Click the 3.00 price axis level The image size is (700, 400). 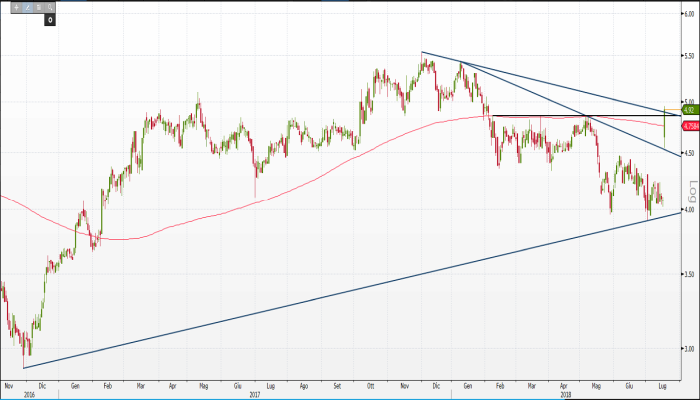pos(688,349)
